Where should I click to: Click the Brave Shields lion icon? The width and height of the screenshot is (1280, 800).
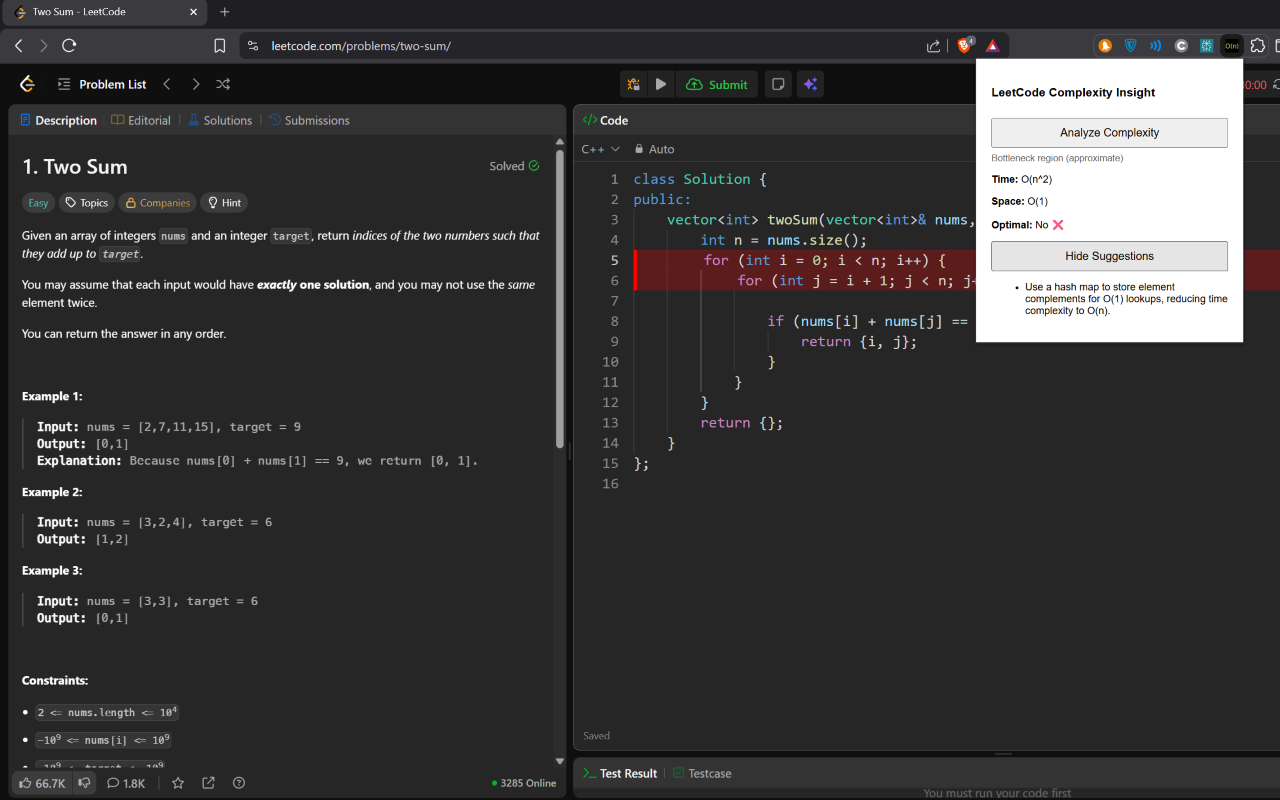click(x=965, y=45)
